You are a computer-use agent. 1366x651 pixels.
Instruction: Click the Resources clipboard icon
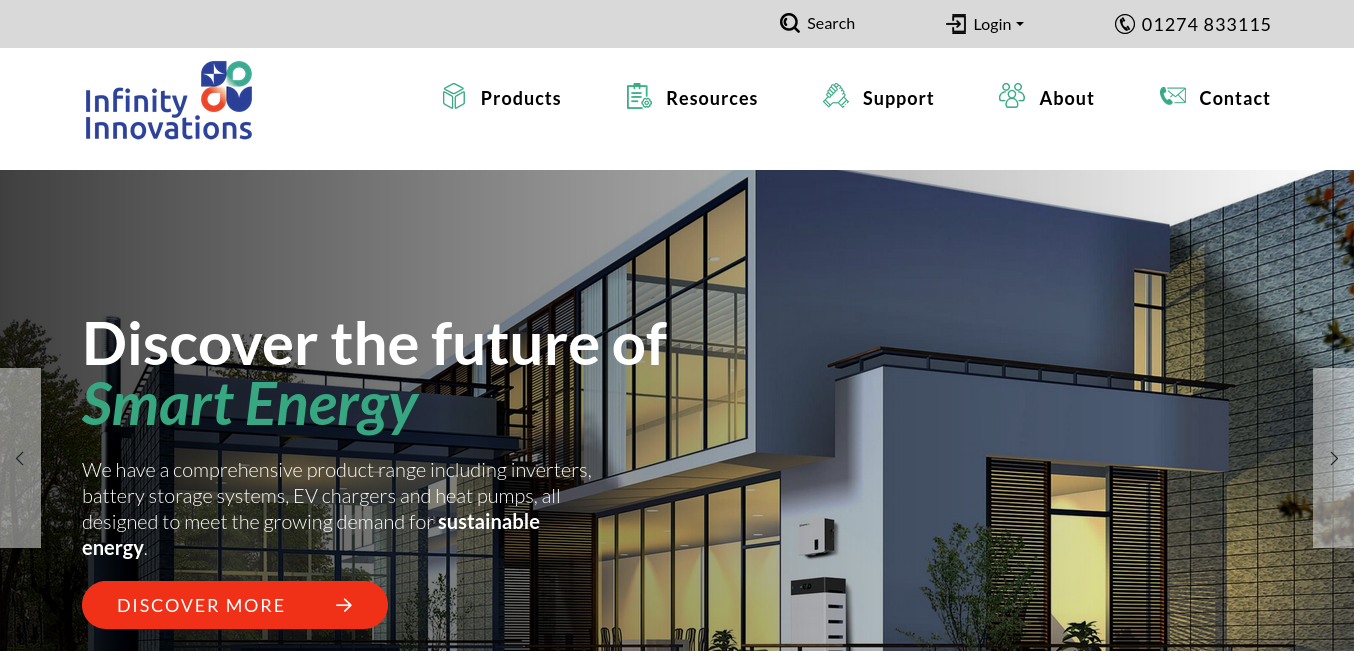[x=639, y=97]
